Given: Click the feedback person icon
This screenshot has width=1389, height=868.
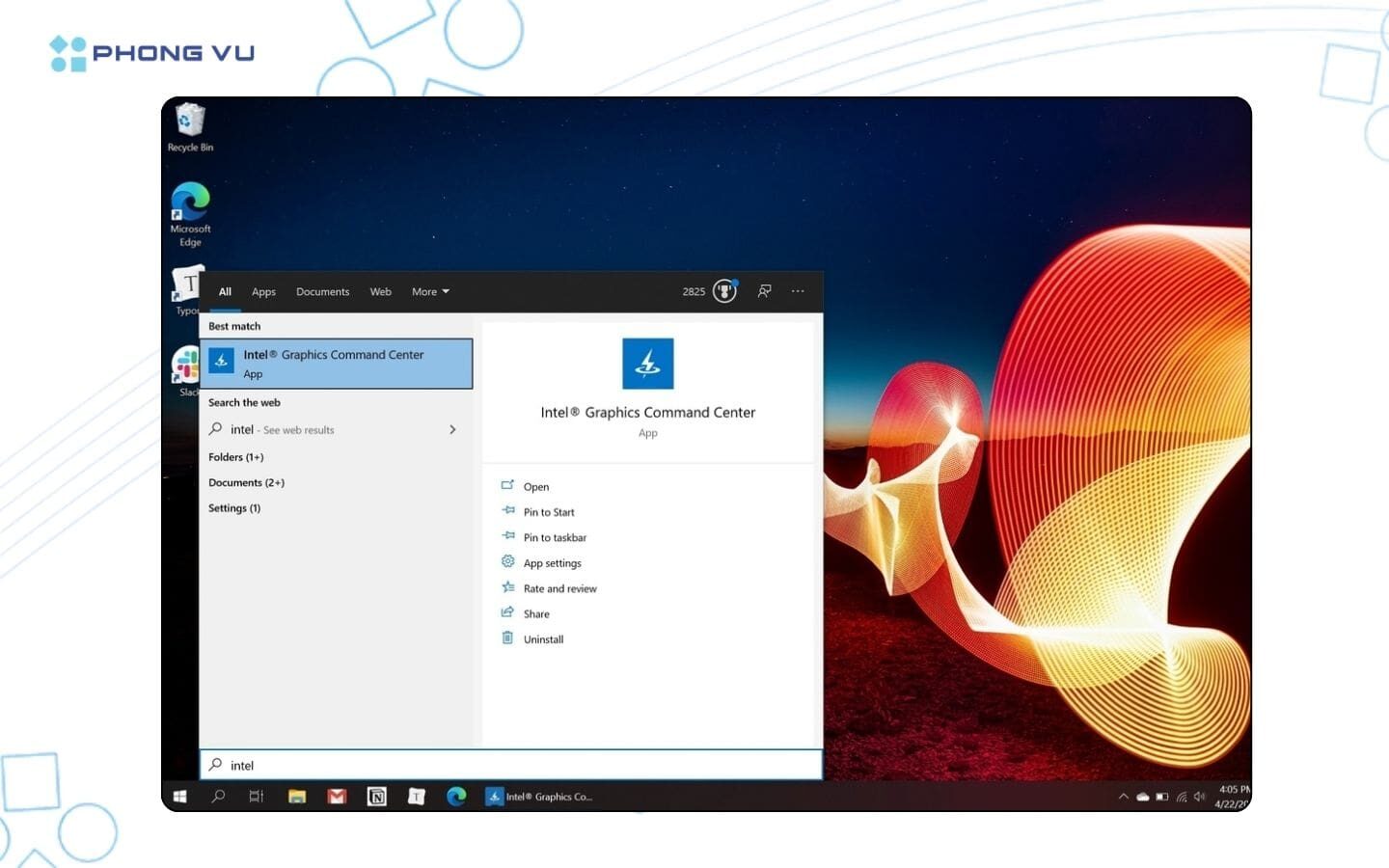Looking at the screenshot, I should coord(764,291).
